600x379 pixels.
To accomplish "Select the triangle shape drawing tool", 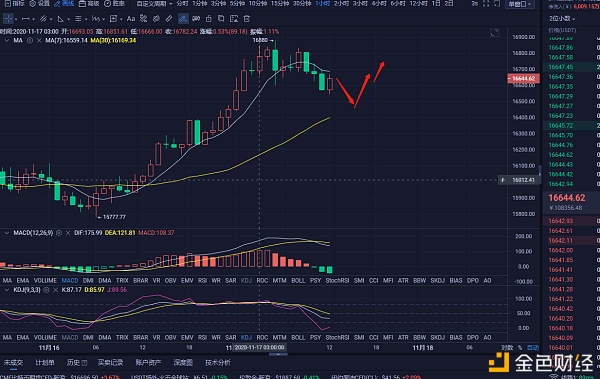I will tap(60, 18).
